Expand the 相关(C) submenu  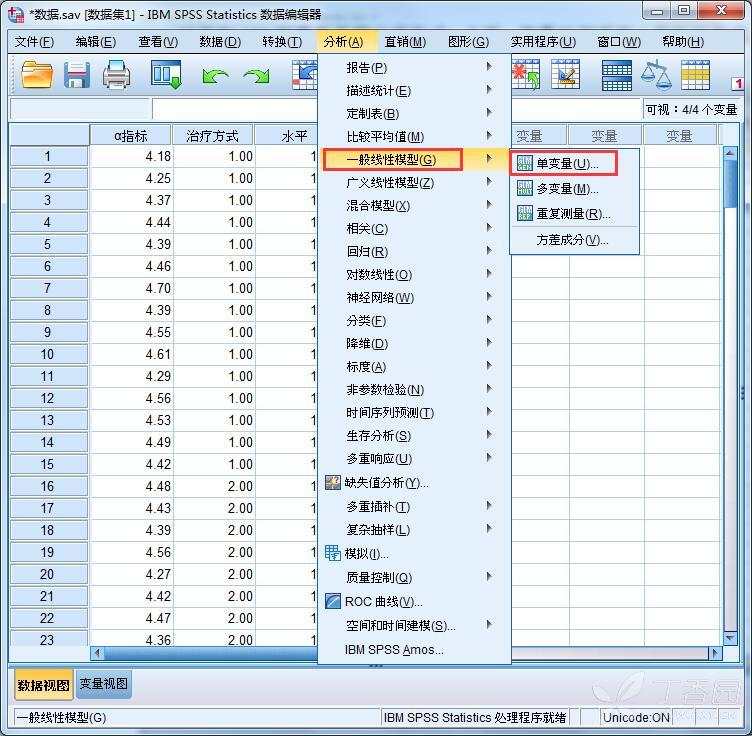[x=414, y=229]
